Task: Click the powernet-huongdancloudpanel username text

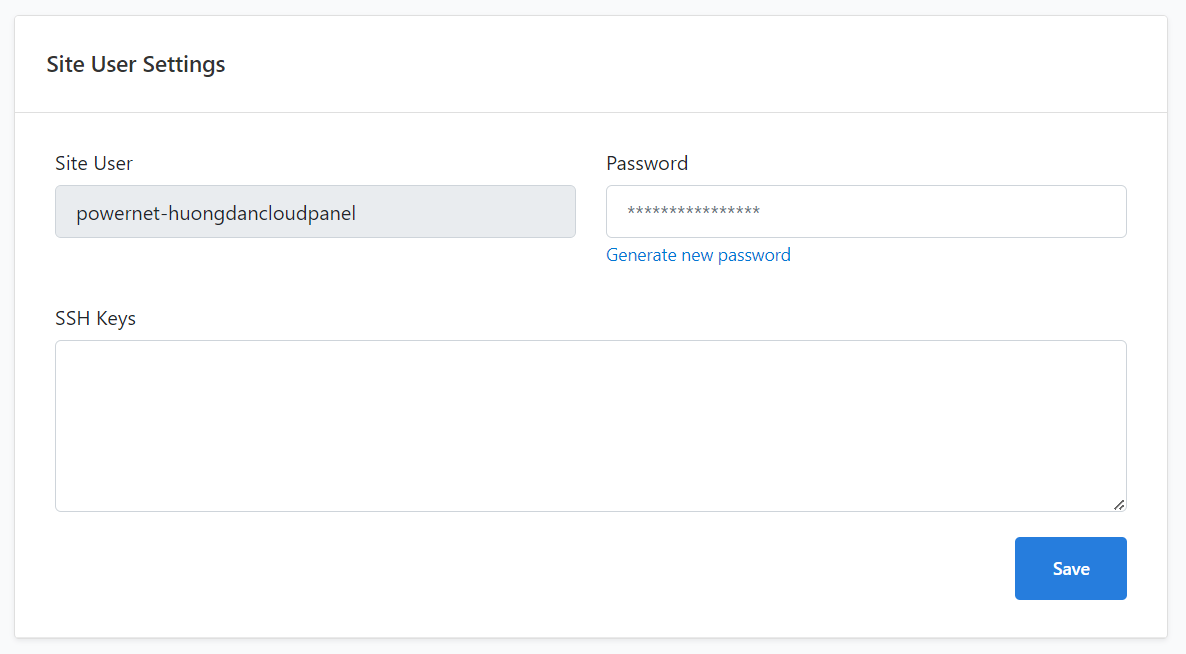Action: pyautogui.click(x=216, y=213)
